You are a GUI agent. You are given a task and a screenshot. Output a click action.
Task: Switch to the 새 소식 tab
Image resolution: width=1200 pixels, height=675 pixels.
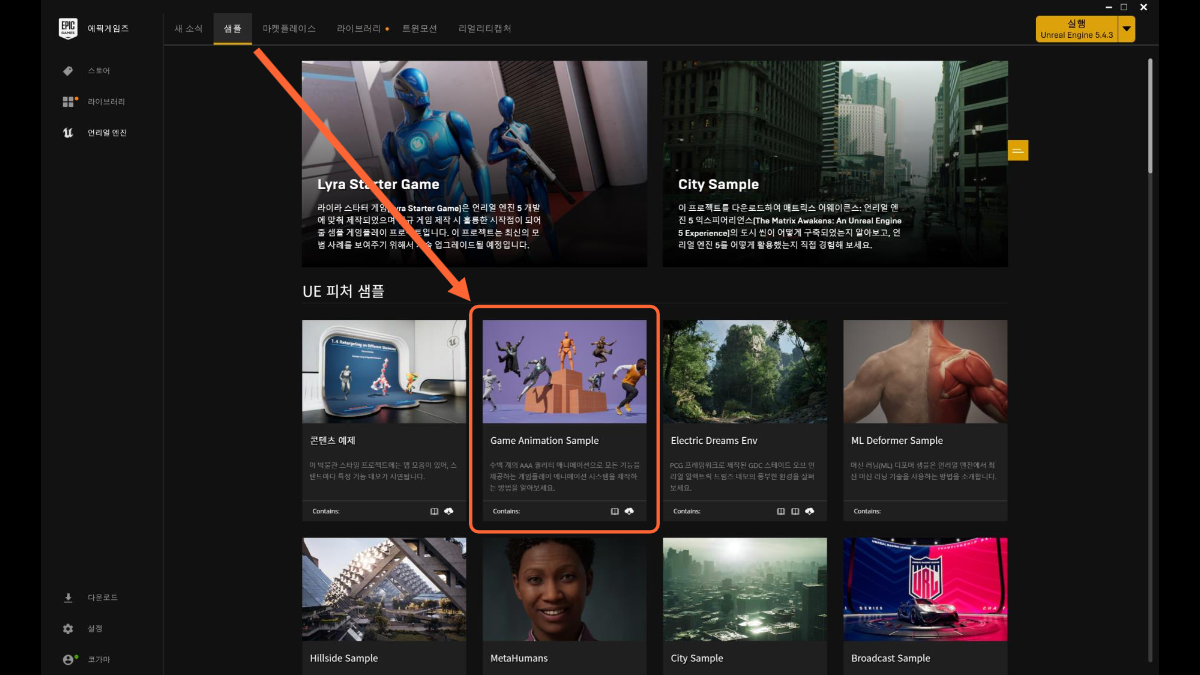pos(187,29)
